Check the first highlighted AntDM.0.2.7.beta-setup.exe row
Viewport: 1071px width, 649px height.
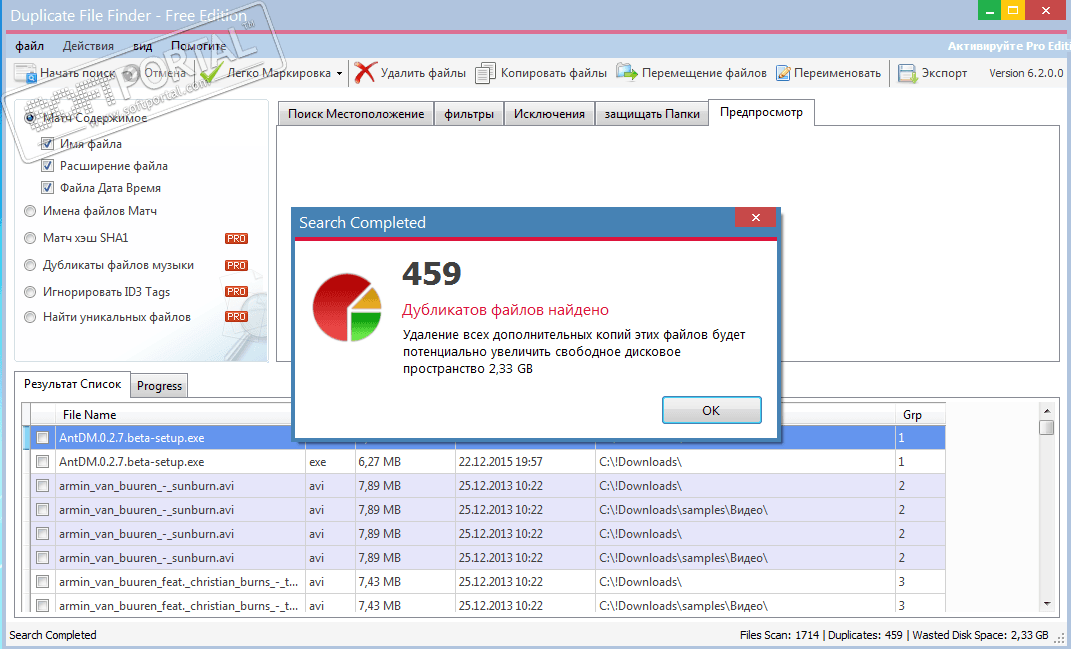click(x=42, y=438)
